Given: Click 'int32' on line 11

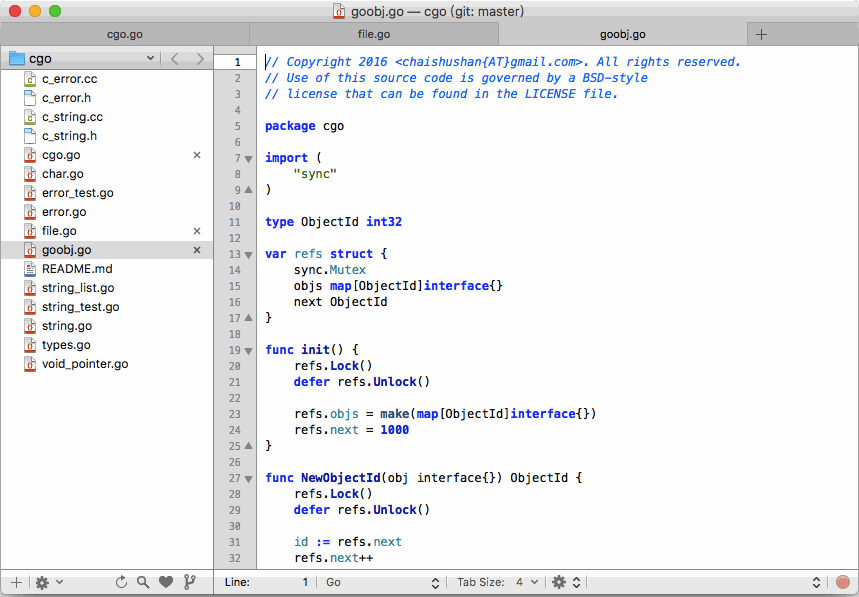Looking at the screenshot, I should coord(384,222).
